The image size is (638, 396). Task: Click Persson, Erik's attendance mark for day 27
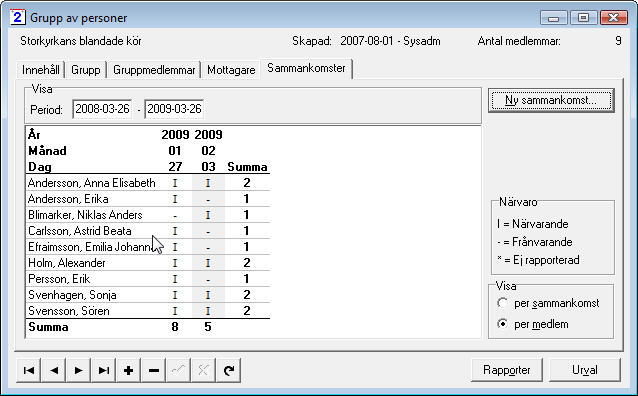coord(175,279)
